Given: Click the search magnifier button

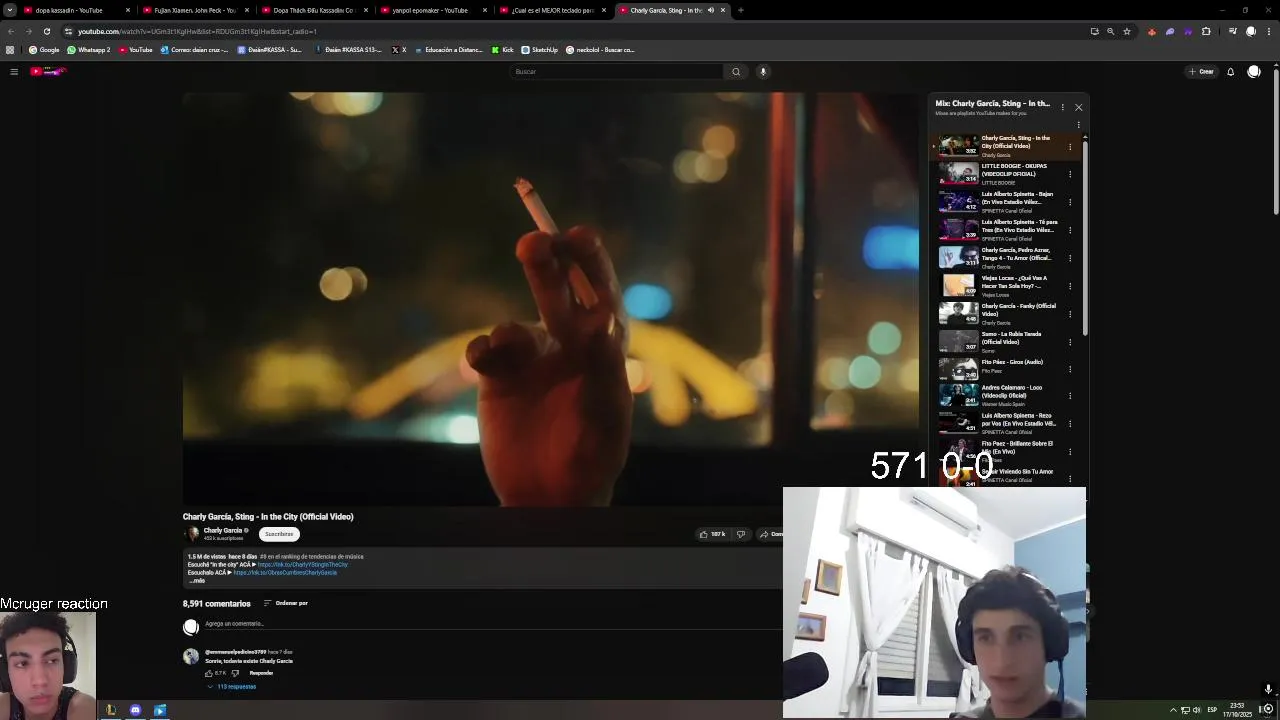Looking at the screenshot, I should point(736,71).
